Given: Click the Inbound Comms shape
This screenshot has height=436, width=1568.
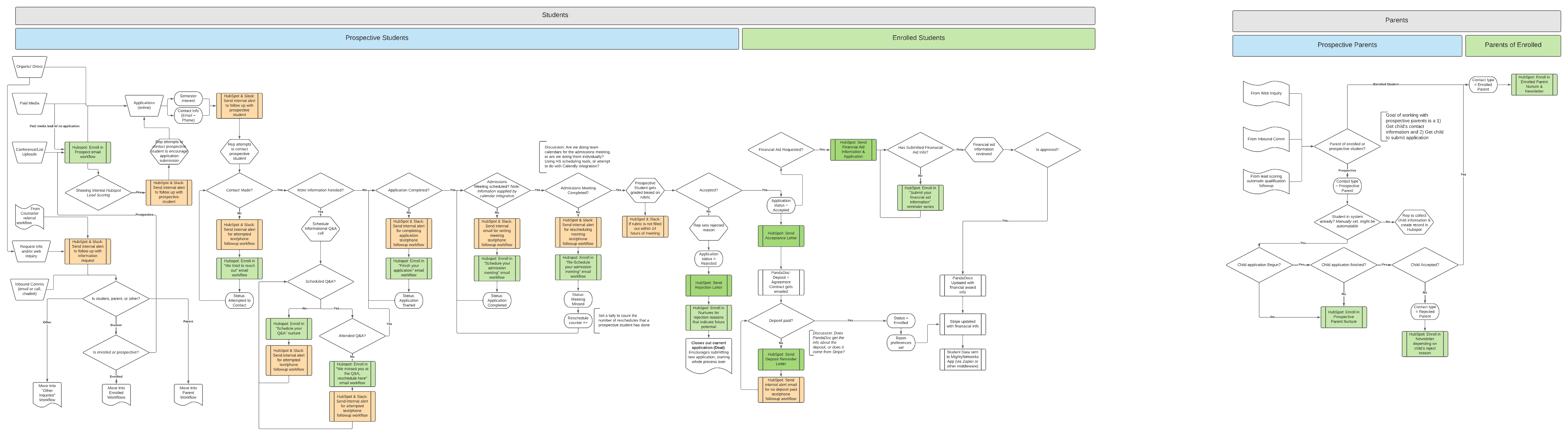Looking at the screenshot, I should (30, 289).
